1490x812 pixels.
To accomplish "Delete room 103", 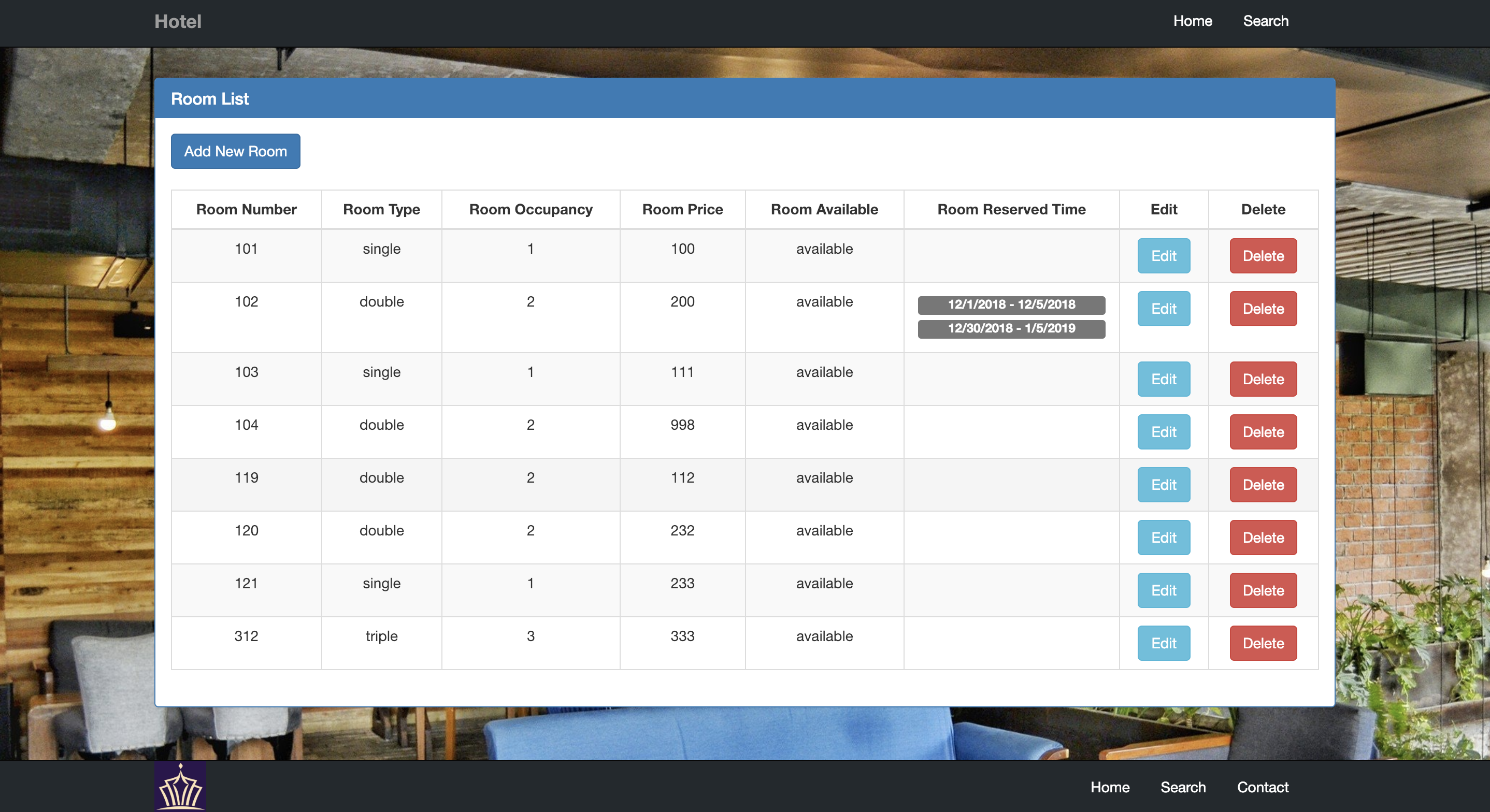I will click(x=1263, y=379).
